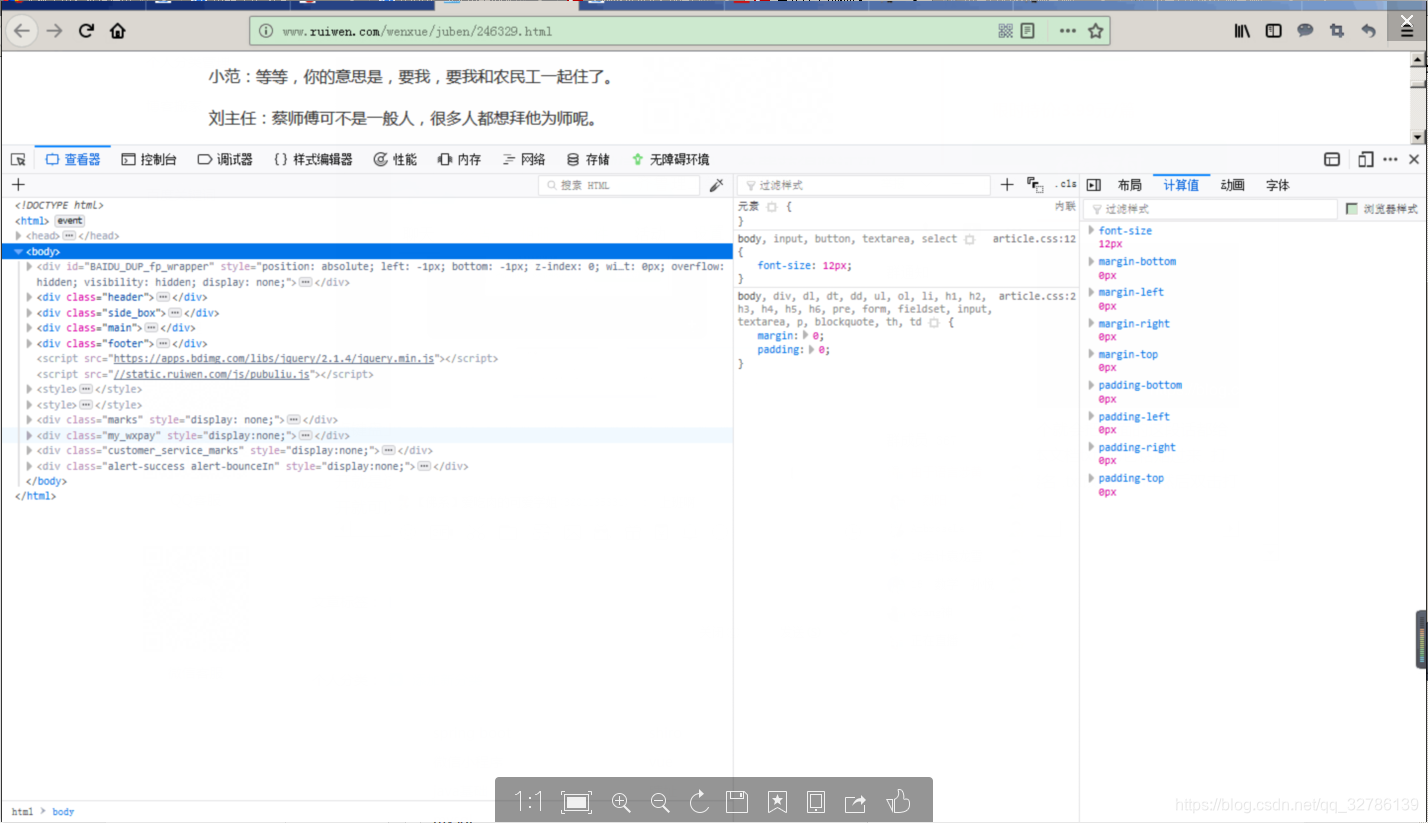Click the computed 过滤样式 filter field
1428x823 pixels.
[1211, 209]
